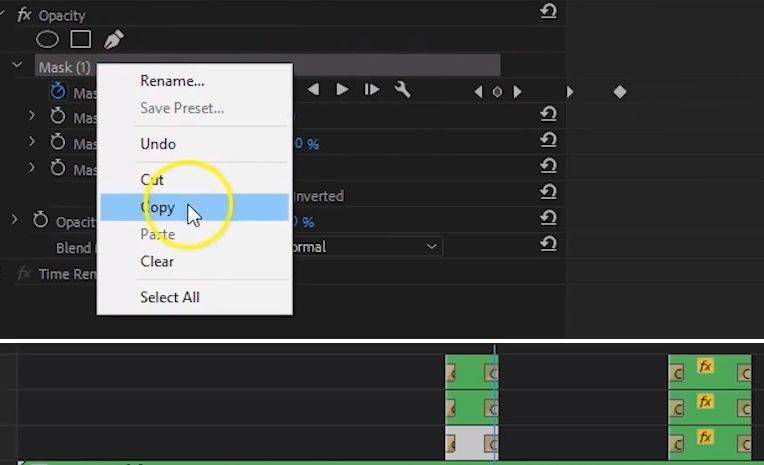
Task: Reset the Opacity effect with top reset arrow
Action: tap(548, 12)
